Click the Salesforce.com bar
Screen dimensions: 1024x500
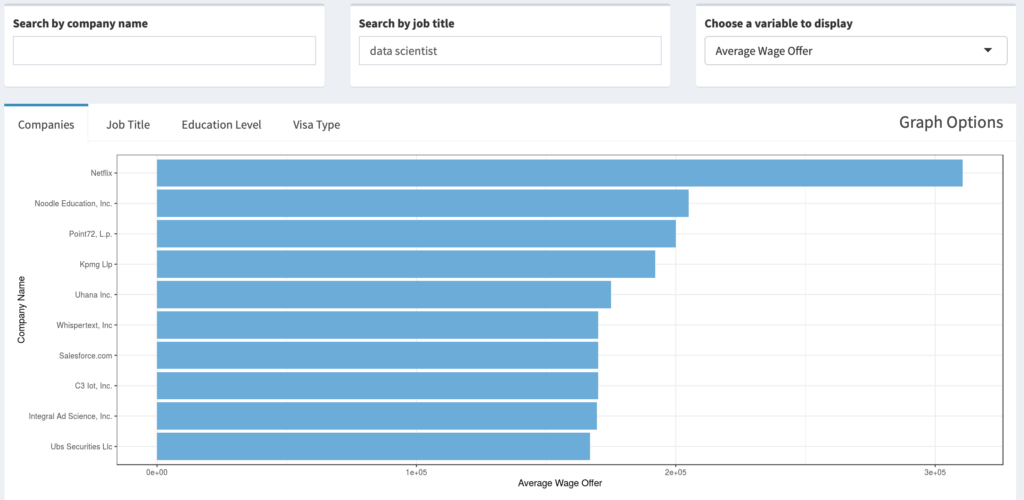click(x=377, y=355)
